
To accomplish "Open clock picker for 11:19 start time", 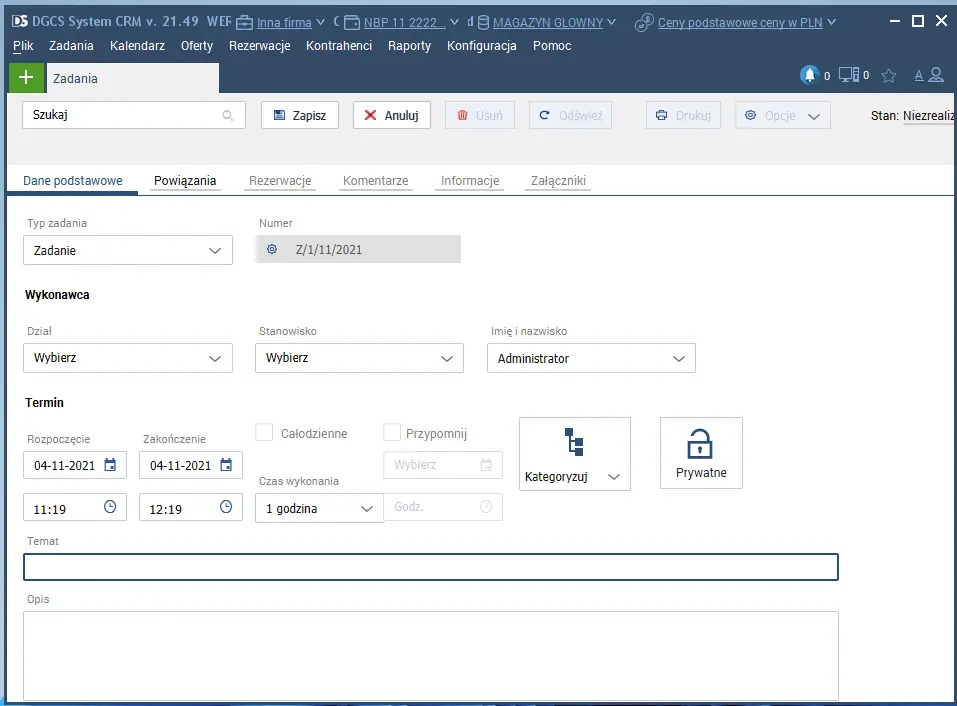I will coord(110,507).
